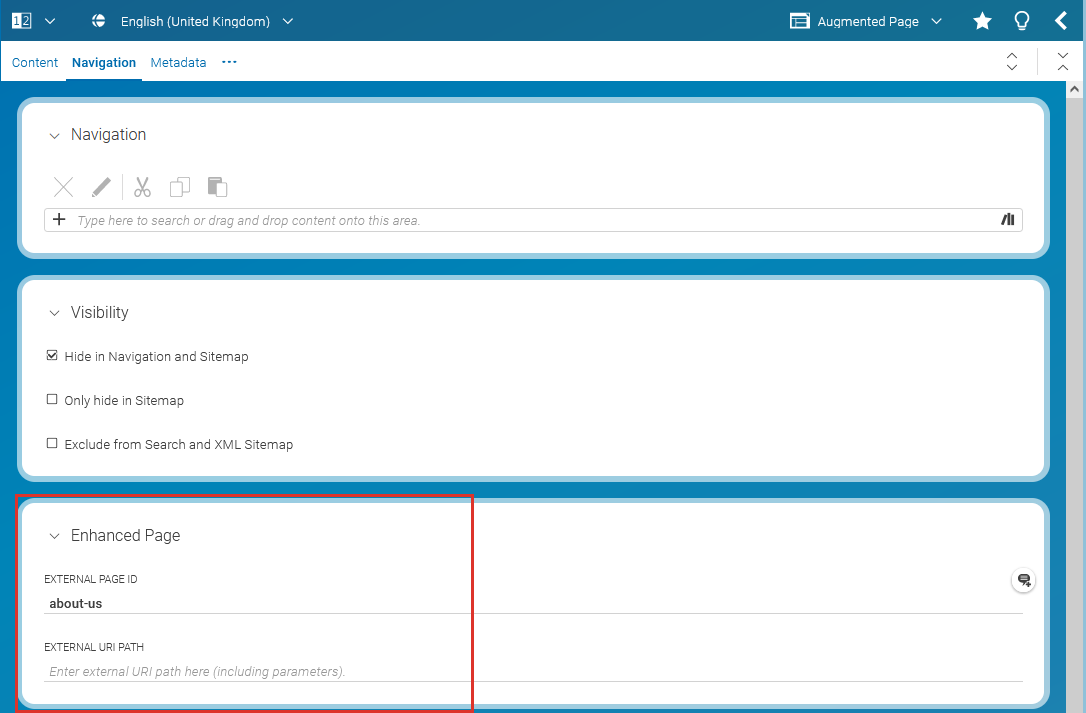Collapse the Enhanced Page section

55,536
